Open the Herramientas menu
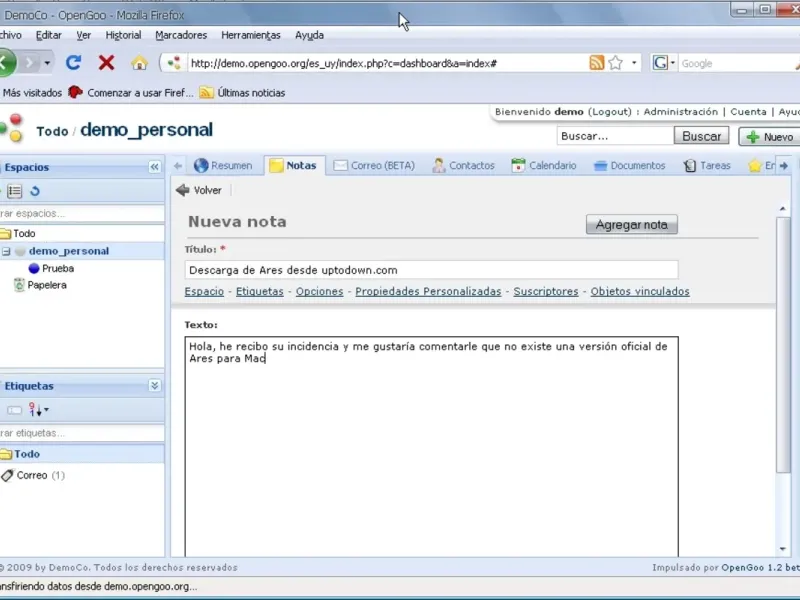The image size is (800, 600). point(251,35)
